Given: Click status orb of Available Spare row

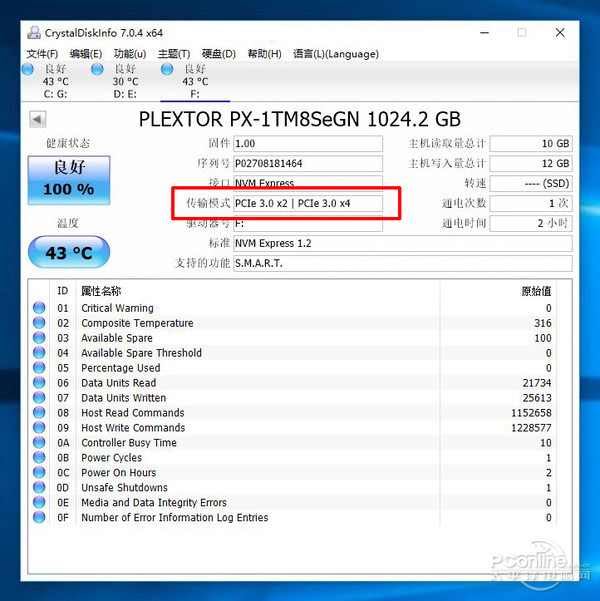Looking at the screenshot, I should click(x=39, y=338).
